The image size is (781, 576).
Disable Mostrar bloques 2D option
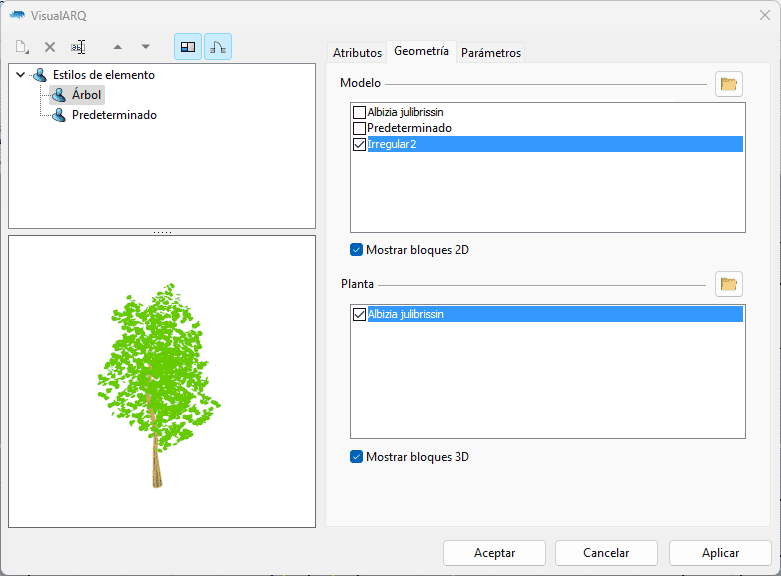click(x=357, y=250)
